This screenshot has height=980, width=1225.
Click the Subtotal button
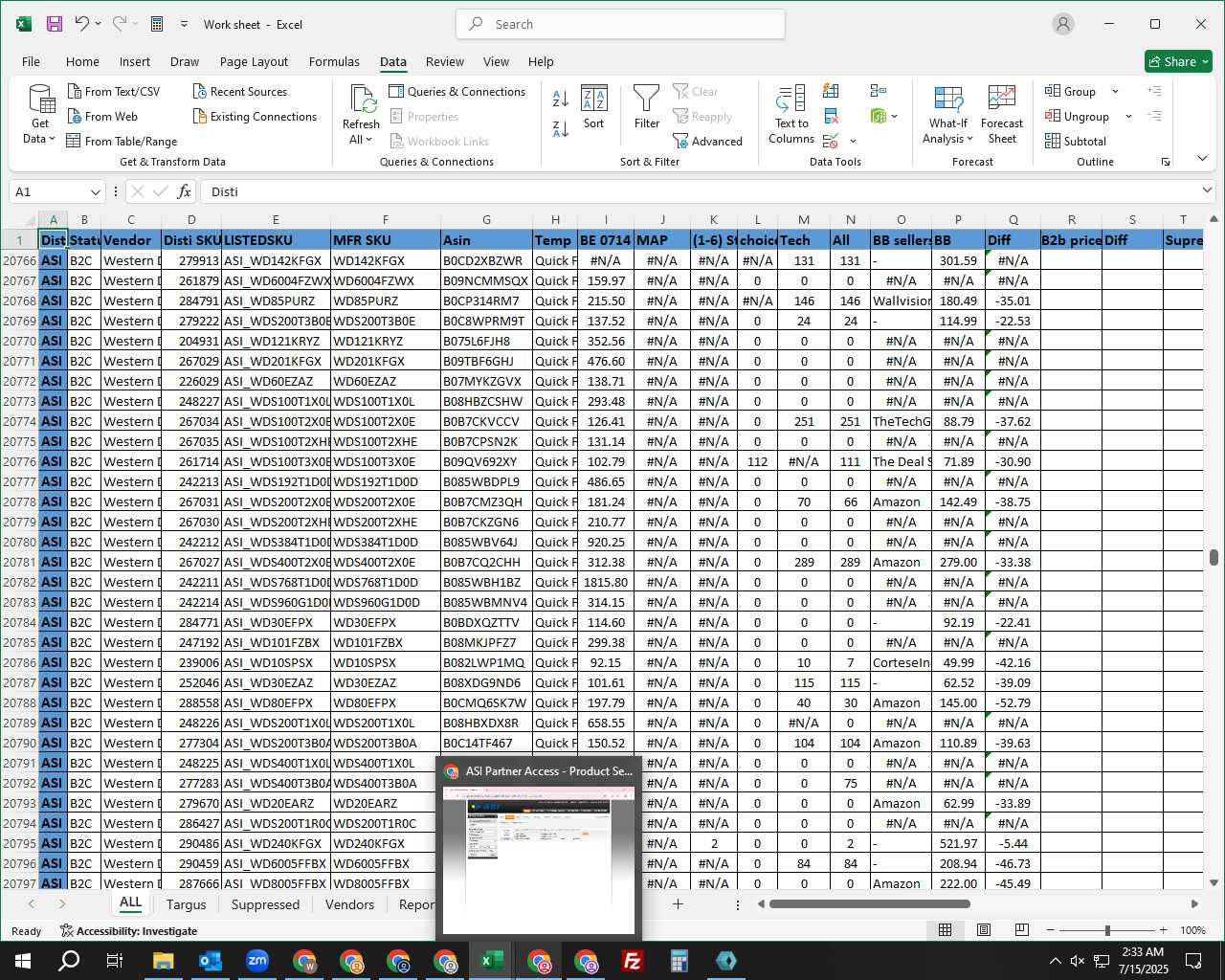click(1076, 142)
